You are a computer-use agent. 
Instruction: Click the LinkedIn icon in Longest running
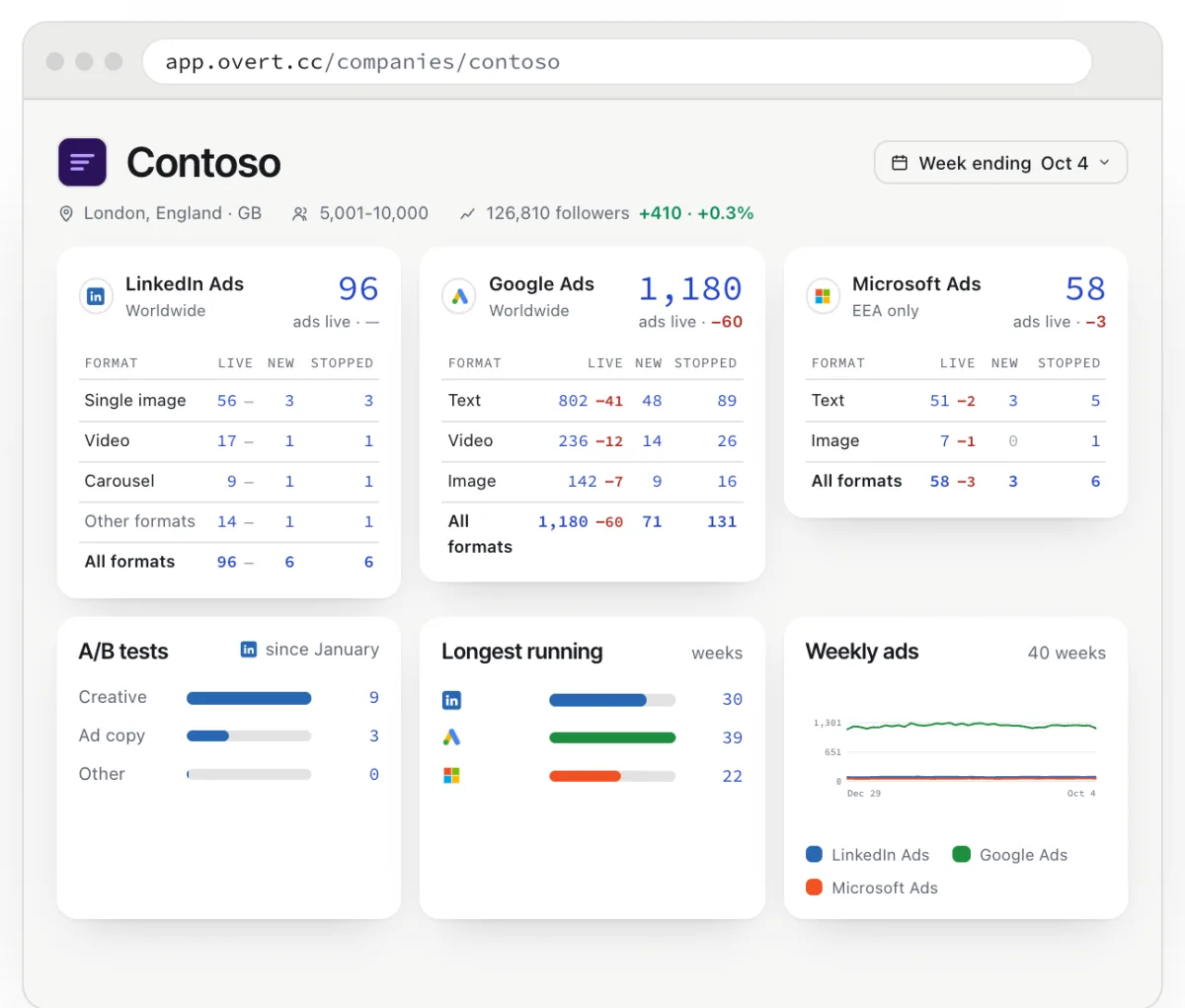(451, 700)
